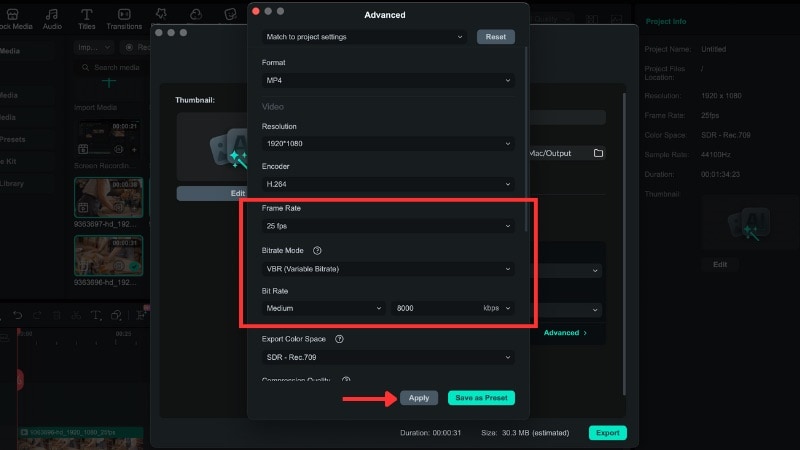
Task: Click the Undo arrow in timeline toolbar
Action: 17,316
